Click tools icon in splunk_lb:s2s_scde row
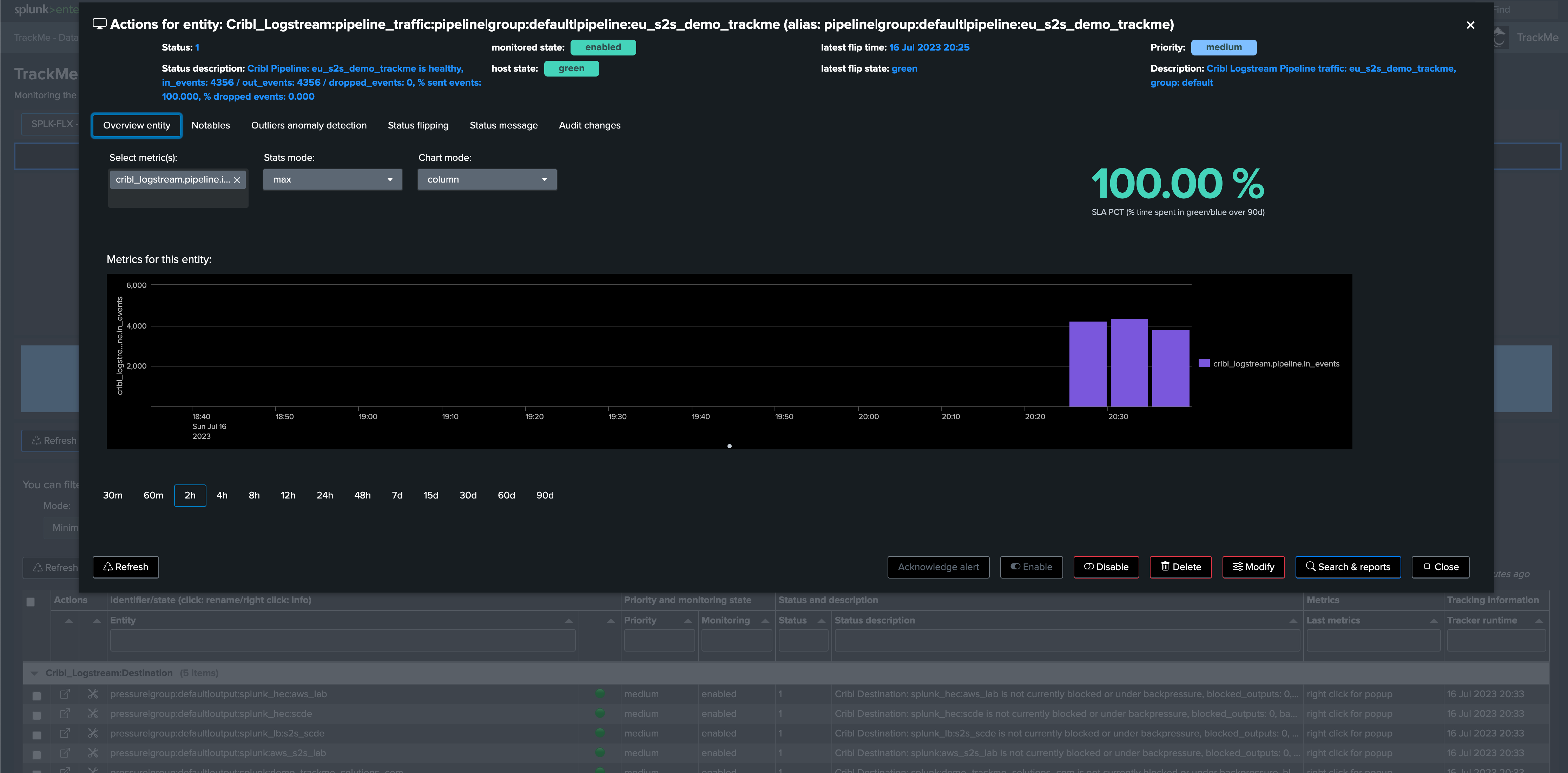Screen dimensions: 1568x773 [x=93, y=733]
